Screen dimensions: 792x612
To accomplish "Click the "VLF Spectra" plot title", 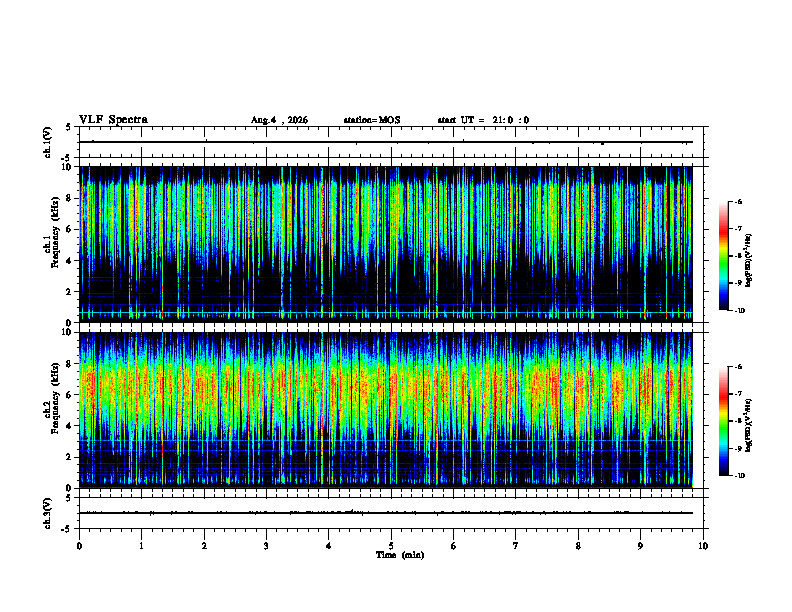I will coord(113,120).
